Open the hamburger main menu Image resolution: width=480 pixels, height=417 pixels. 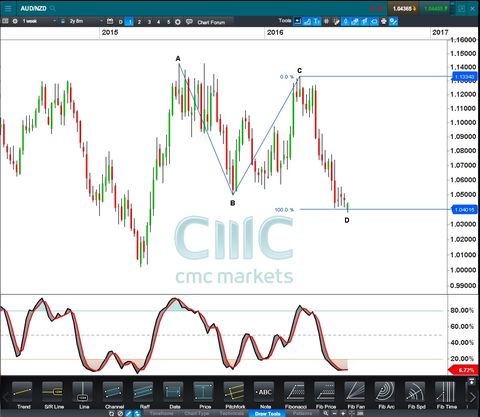coord(8,8)
